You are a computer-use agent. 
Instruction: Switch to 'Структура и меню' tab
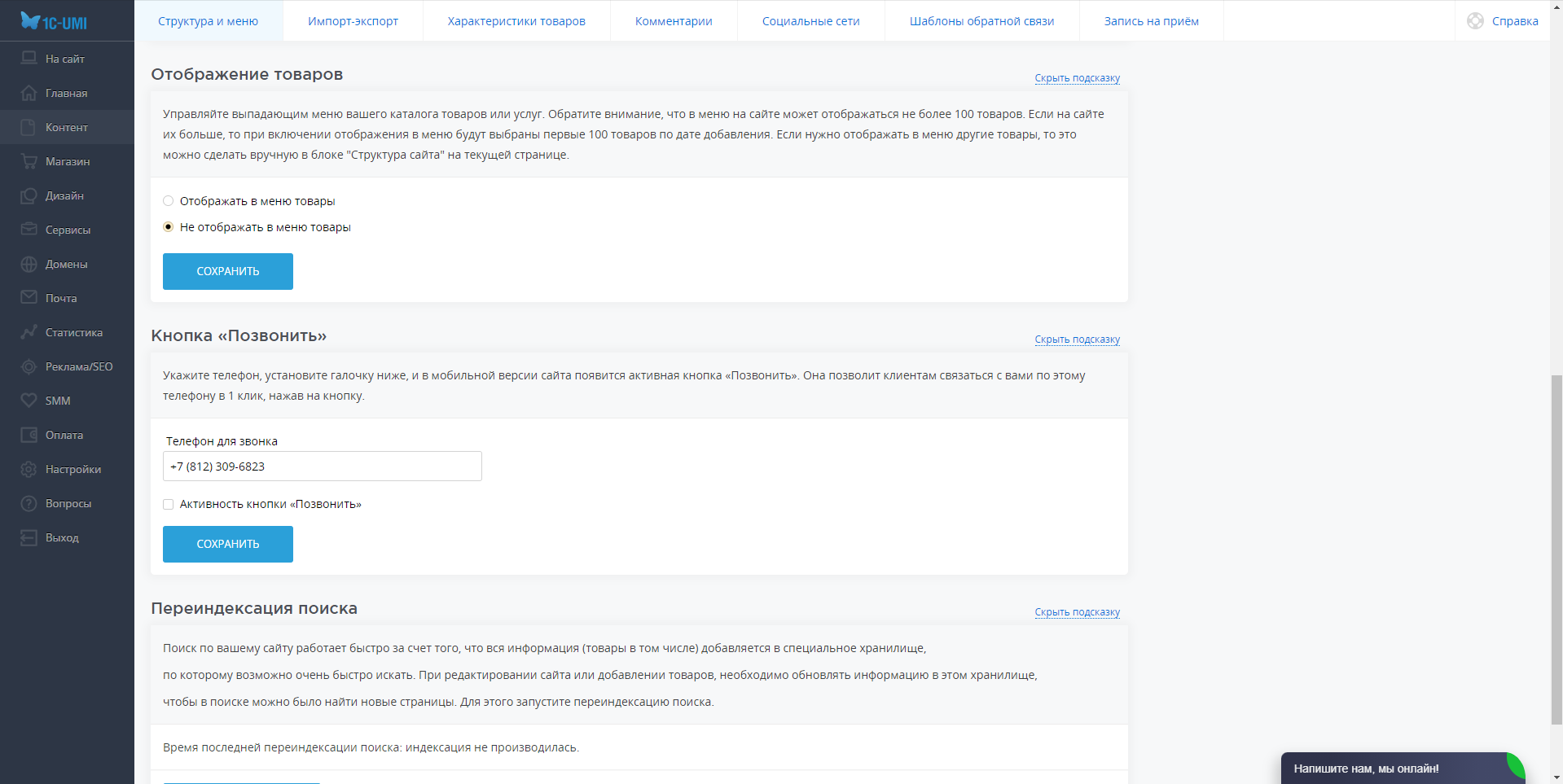coord(209,21)
